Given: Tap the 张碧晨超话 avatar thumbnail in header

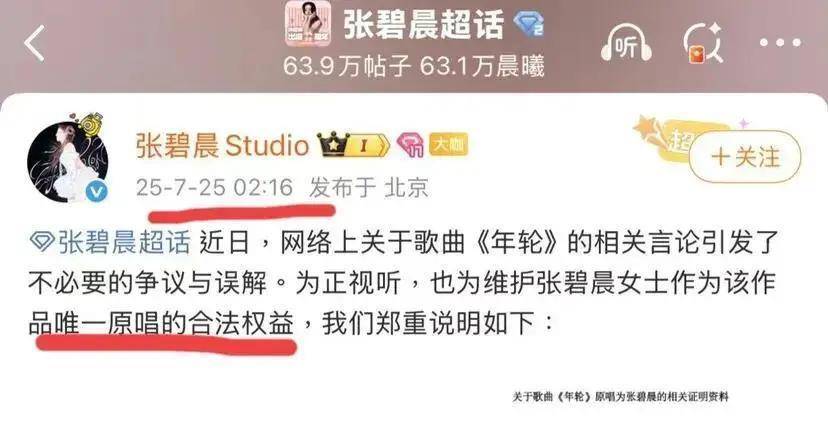Looking at the screenshot, I should [308, 24].
